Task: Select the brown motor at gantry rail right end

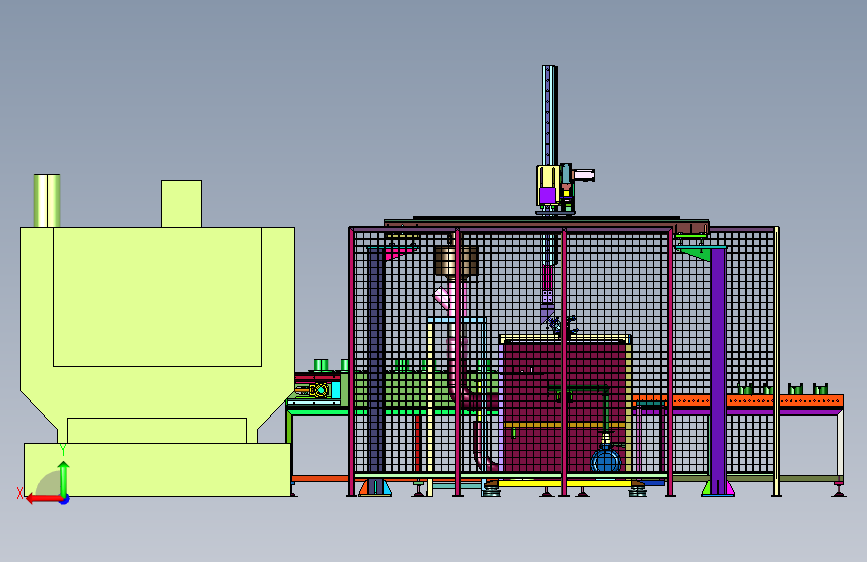Action: [692, 228]
